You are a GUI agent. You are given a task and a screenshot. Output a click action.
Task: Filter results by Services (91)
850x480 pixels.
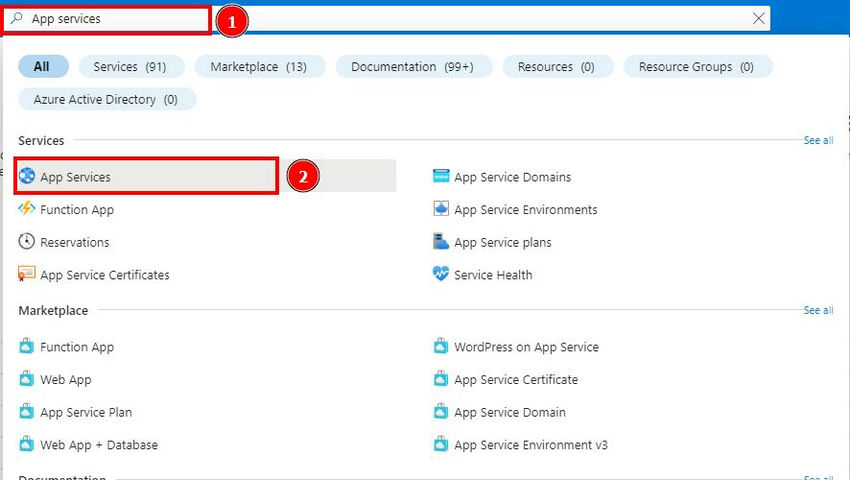(x=130, y=67)
